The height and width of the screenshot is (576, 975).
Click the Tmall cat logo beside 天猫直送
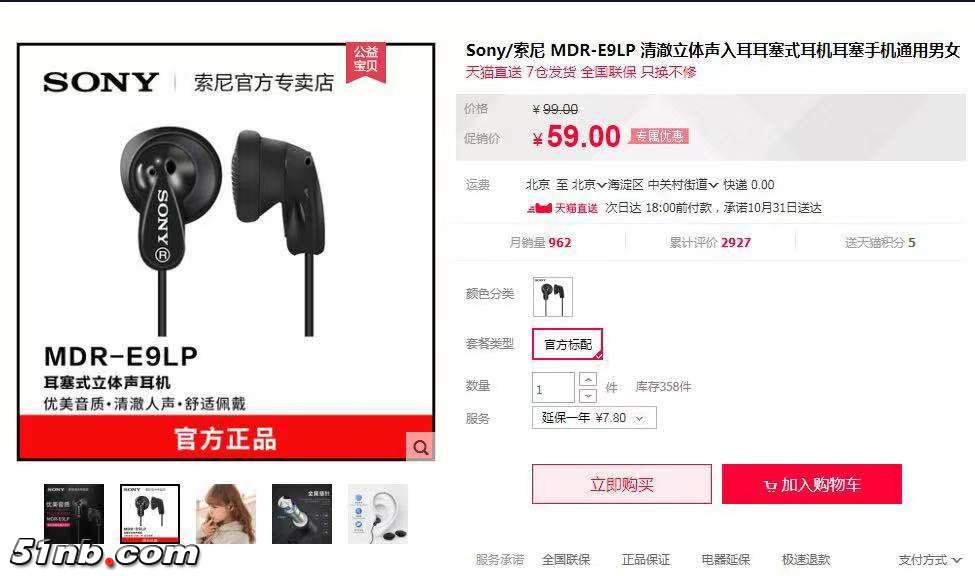(x=539, y=208)
